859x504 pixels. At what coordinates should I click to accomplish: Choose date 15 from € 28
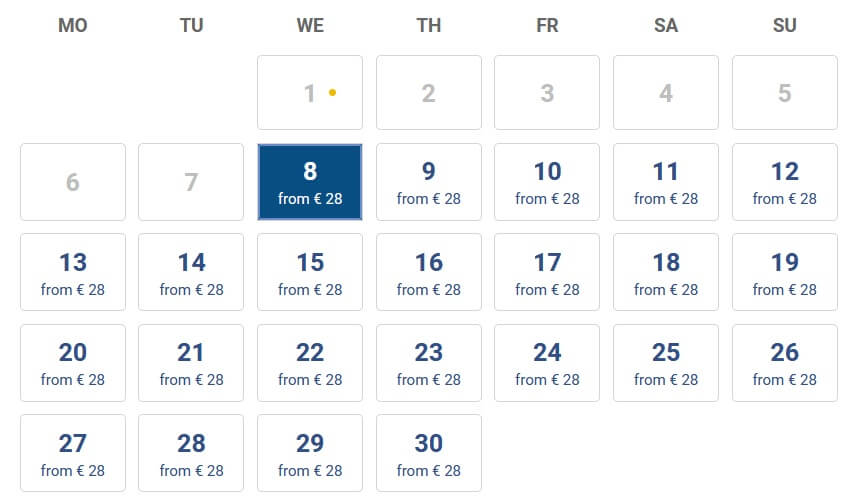pyautogui.click(x=310, y=272)
